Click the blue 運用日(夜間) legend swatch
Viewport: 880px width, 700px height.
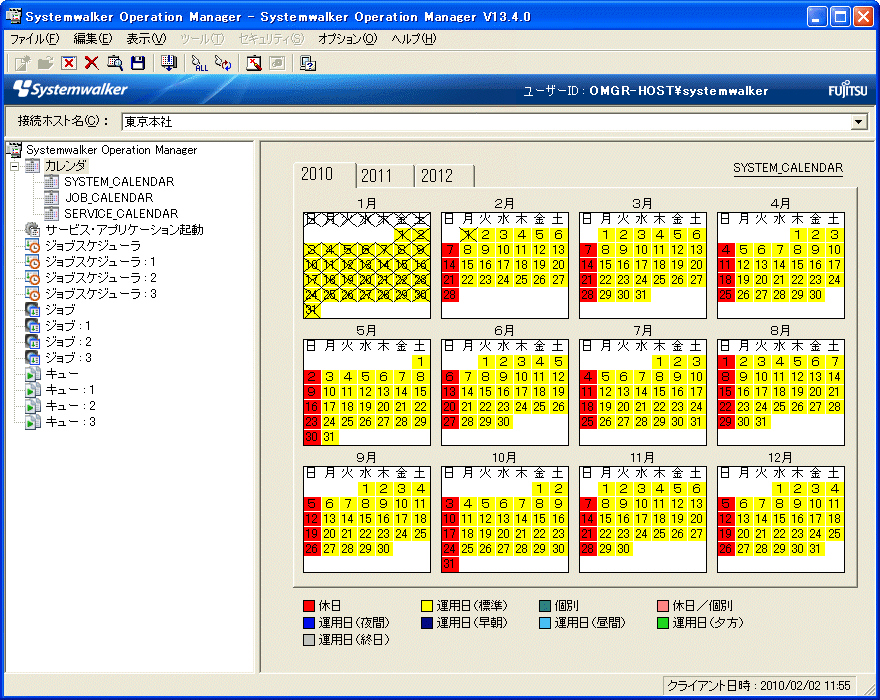pyautogui.click(x=309, y=623)
